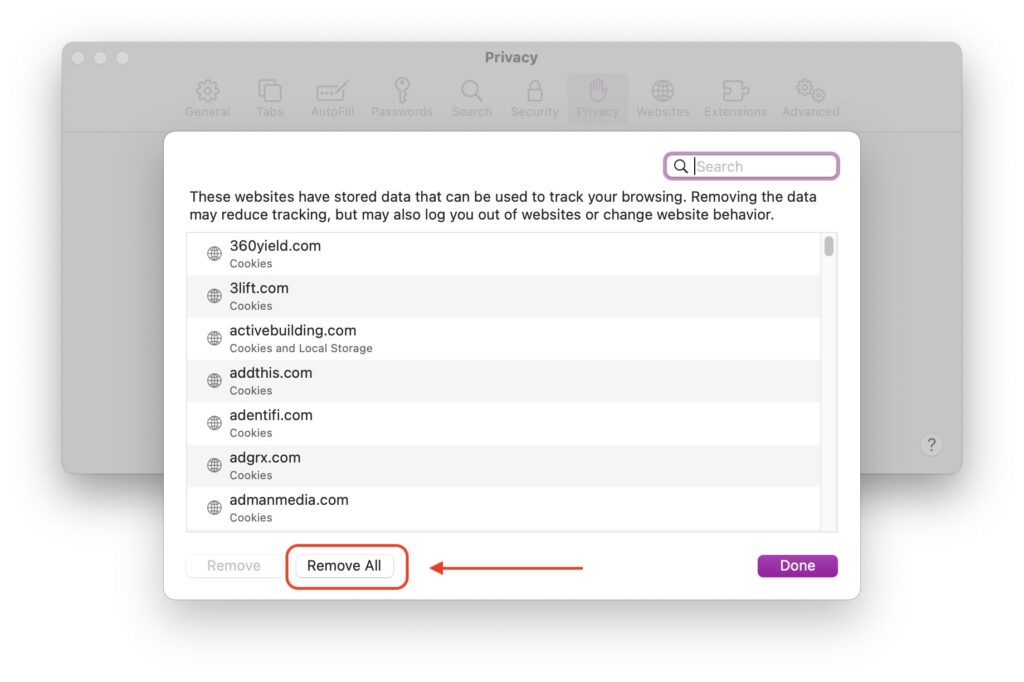Open the Passwords key icon
Screen dimensions: 1024x682
[x=402, y=90]
